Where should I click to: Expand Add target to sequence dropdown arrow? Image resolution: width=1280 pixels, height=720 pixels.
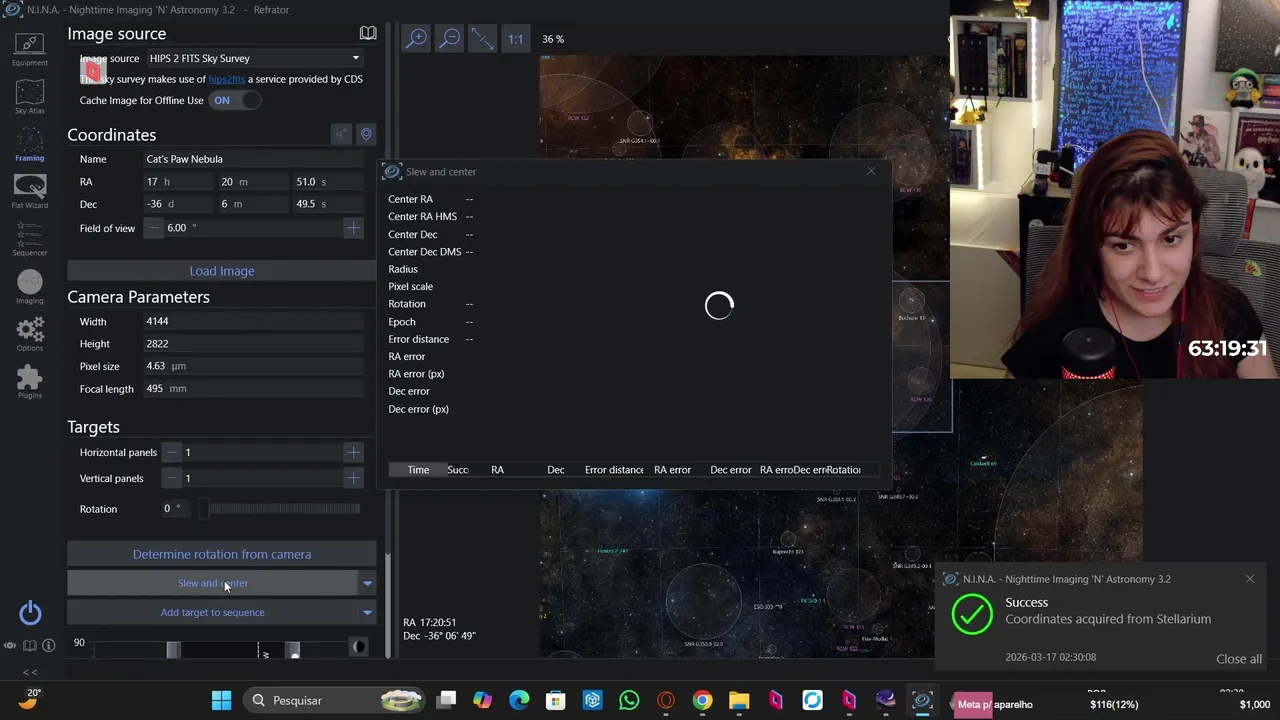coord(367,612)
